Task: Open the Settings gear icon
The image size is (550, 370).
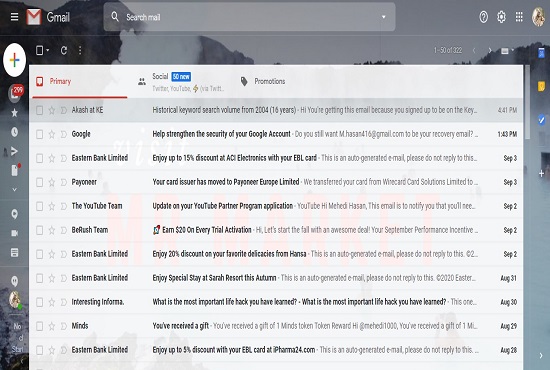Action: (501, 17)
